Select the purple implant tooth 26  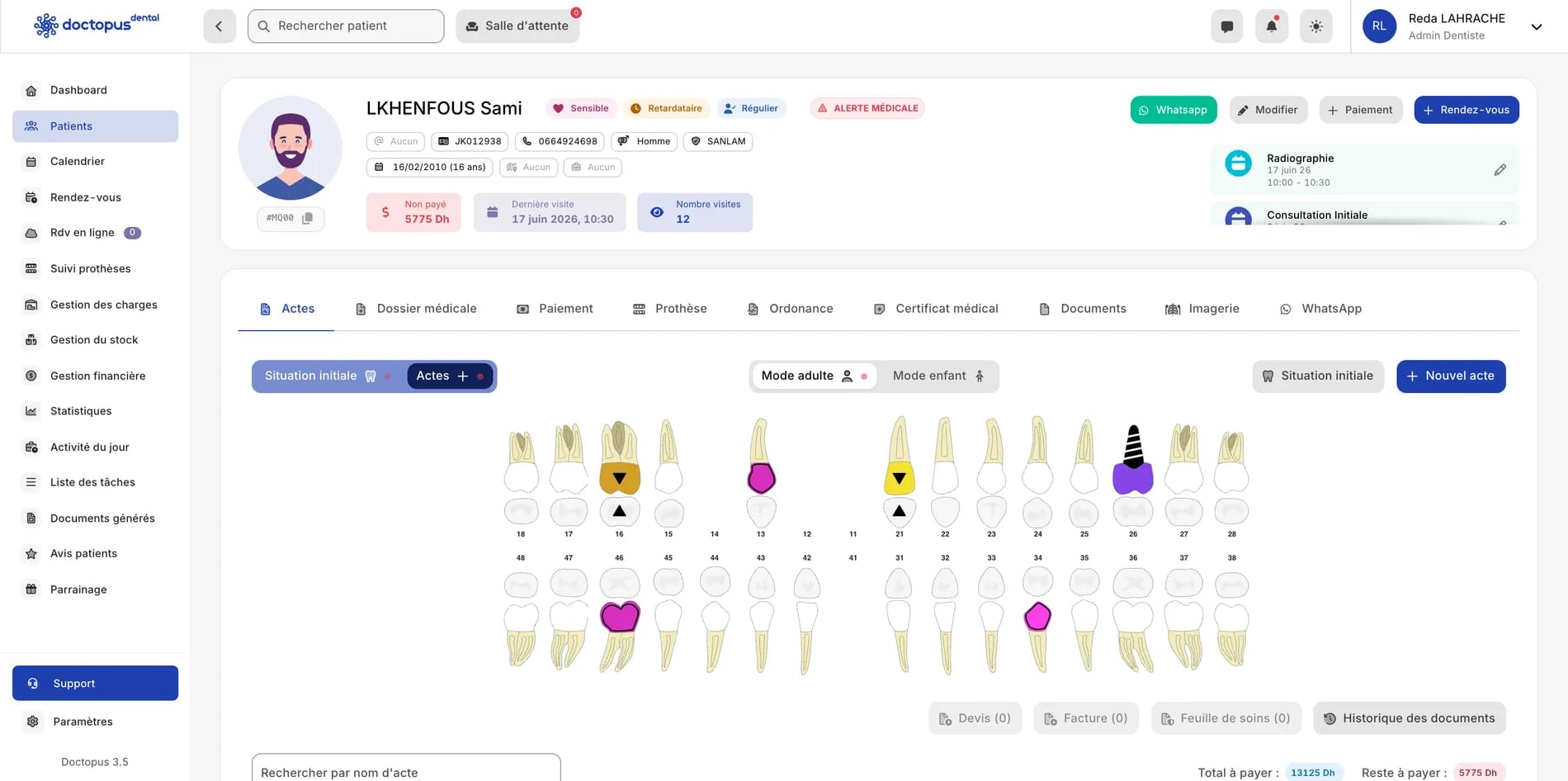tap(1133, 460)
